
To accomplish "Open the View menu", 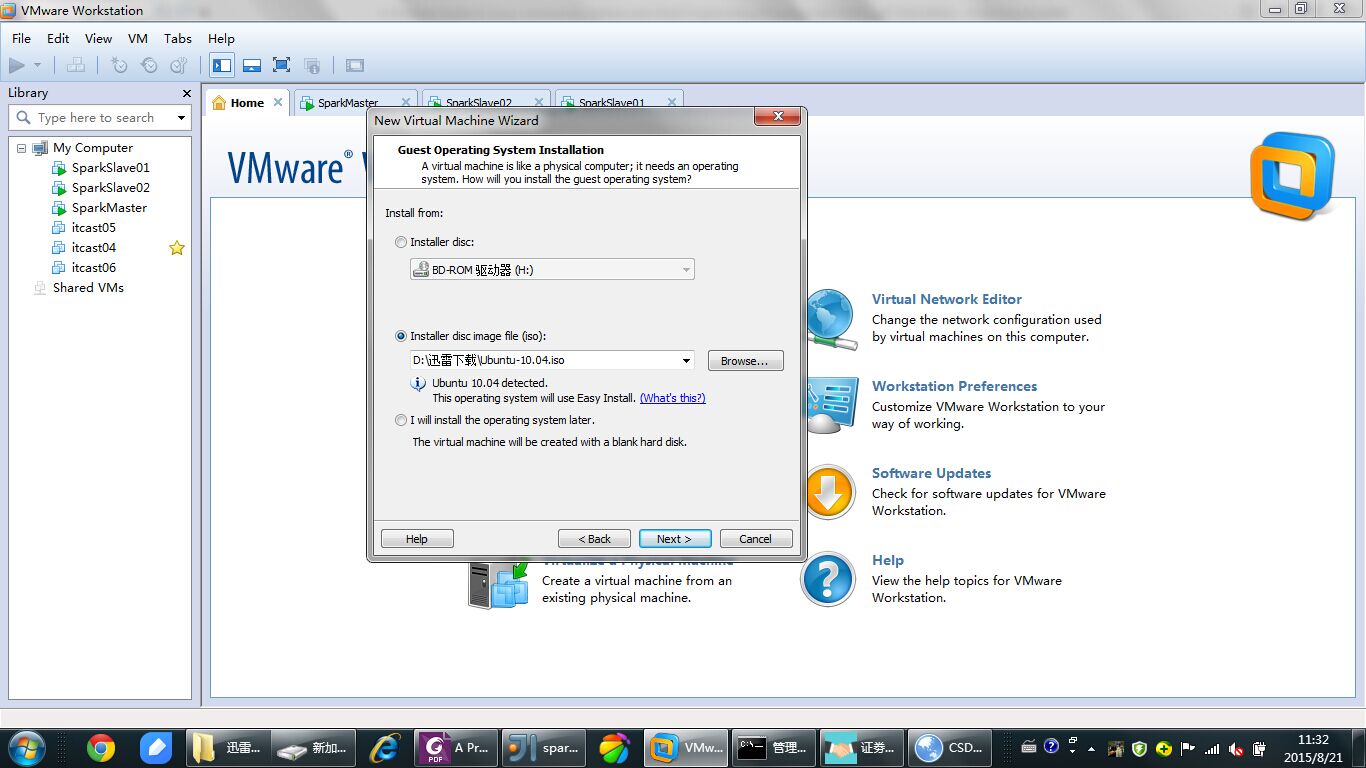I will click(98, 38).
